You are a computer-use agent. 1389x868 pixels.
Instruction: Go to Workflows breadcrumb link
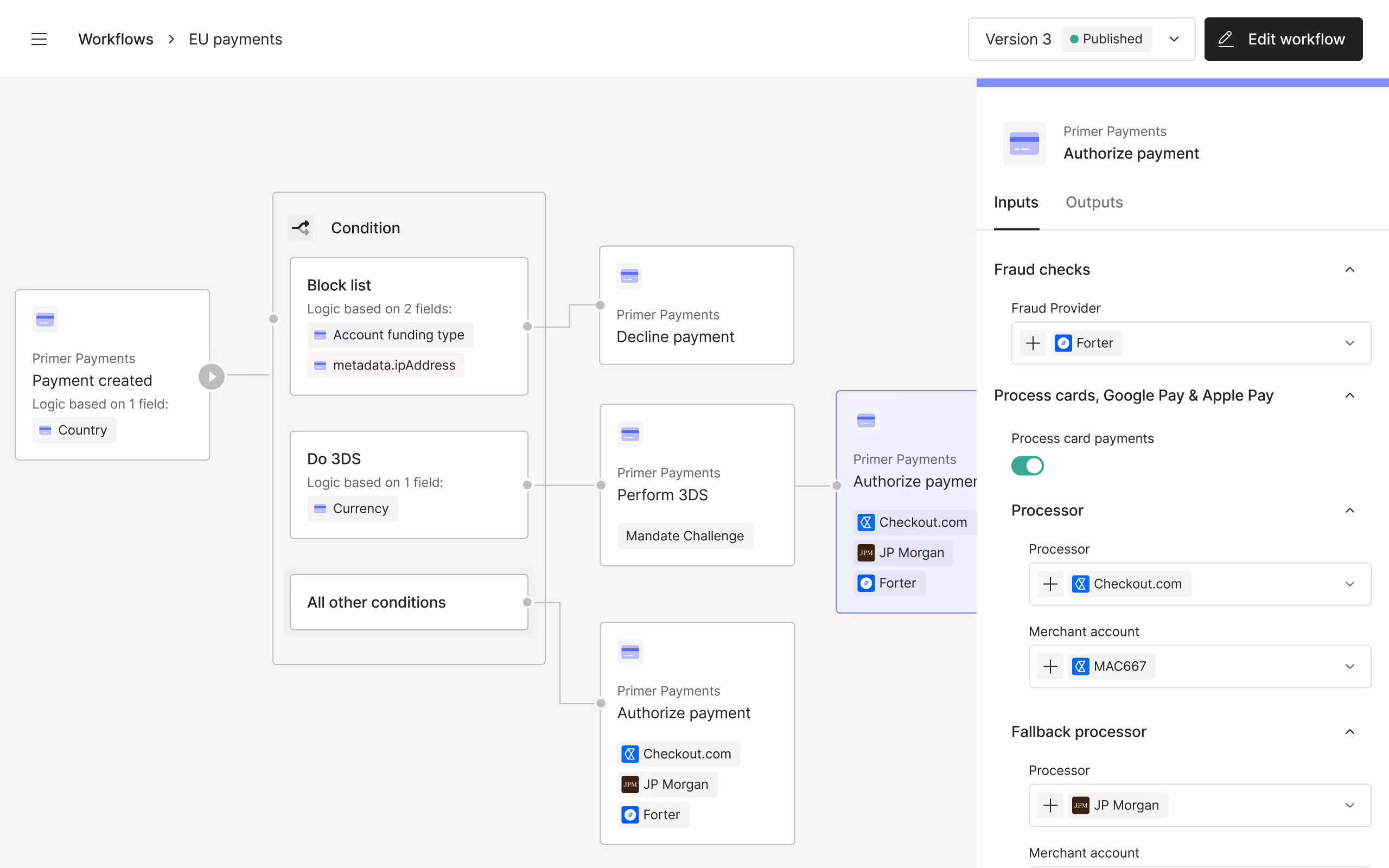(116, 39)
